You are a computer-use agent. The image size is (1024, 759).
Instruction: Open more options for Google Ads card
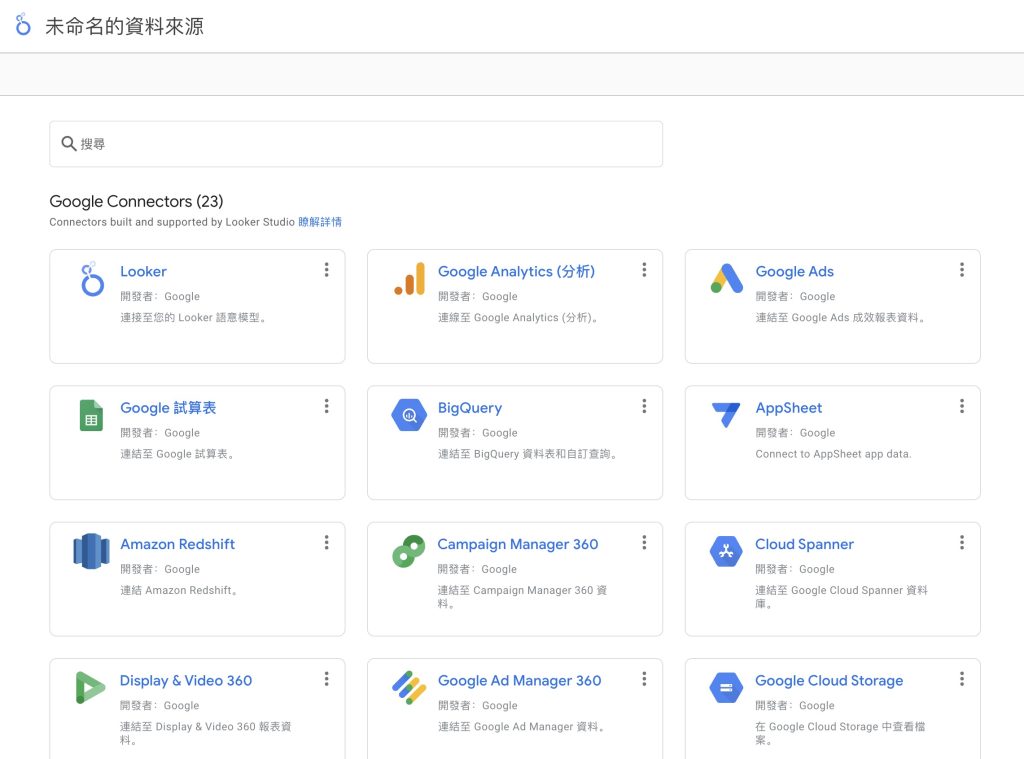pyautogui.click(x=962, y=270)
